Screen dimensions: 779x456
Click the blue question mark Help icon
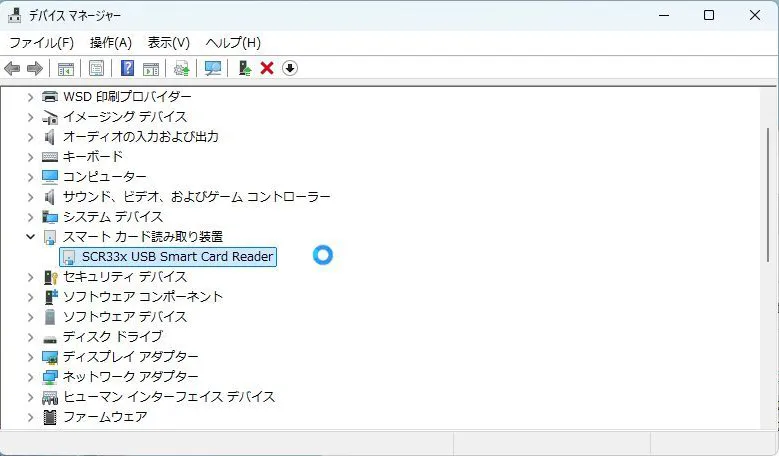point(127,68)
